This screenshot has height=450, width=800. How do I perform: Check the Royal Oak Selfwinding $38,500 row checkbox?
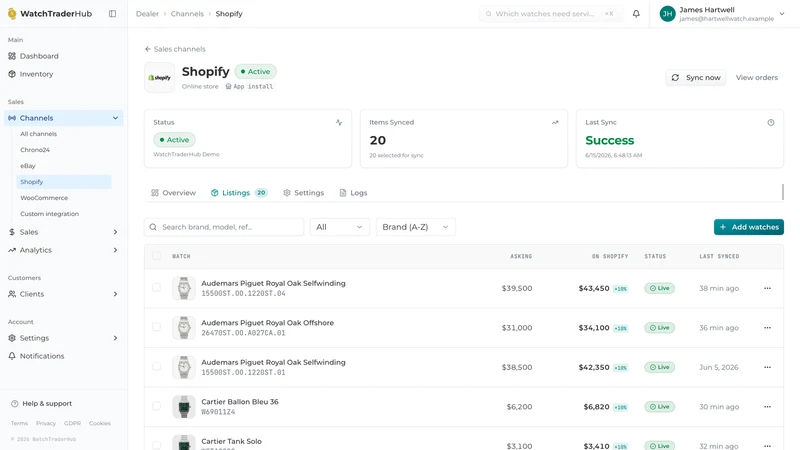point(157,366)
